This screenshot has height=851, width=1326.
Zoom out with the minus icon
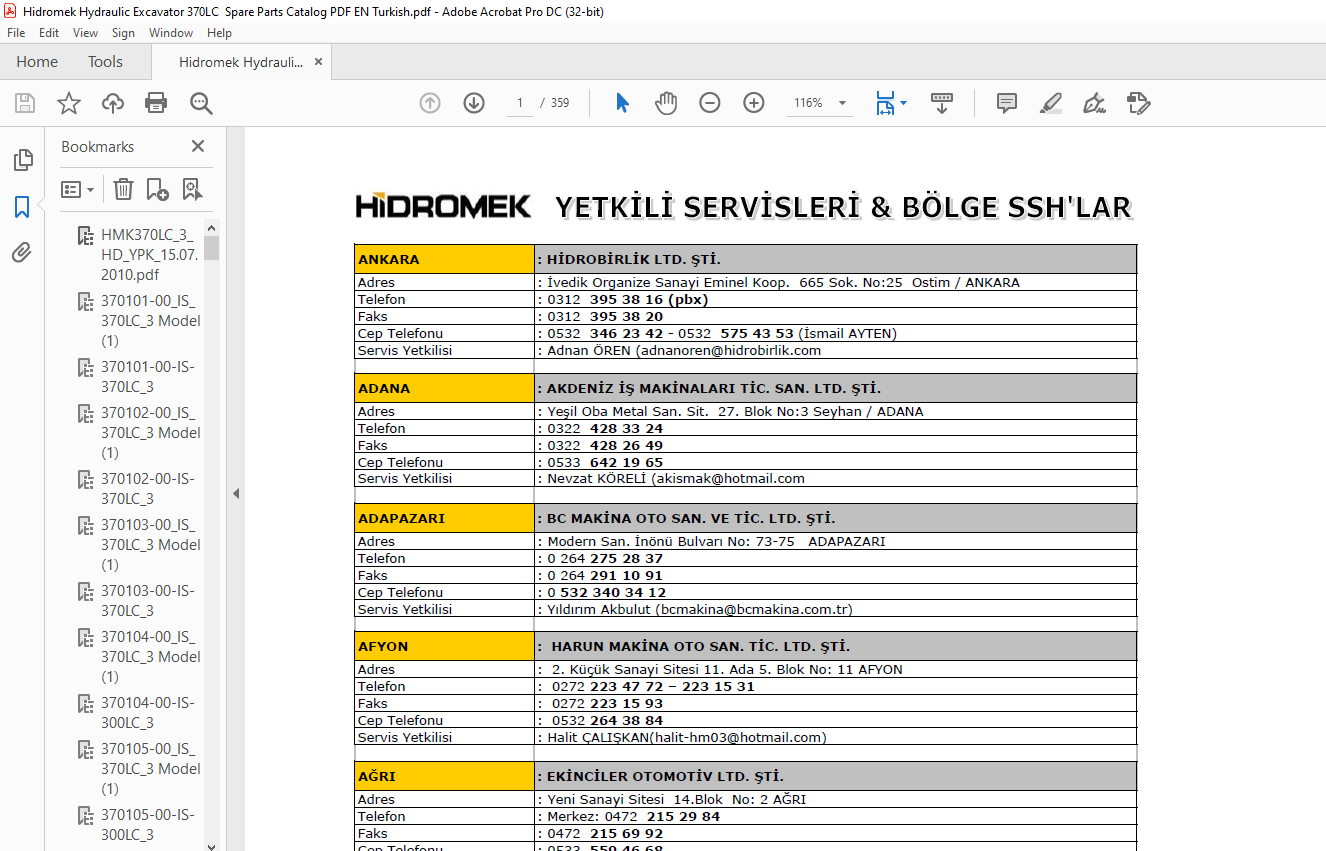pos(710,103)
